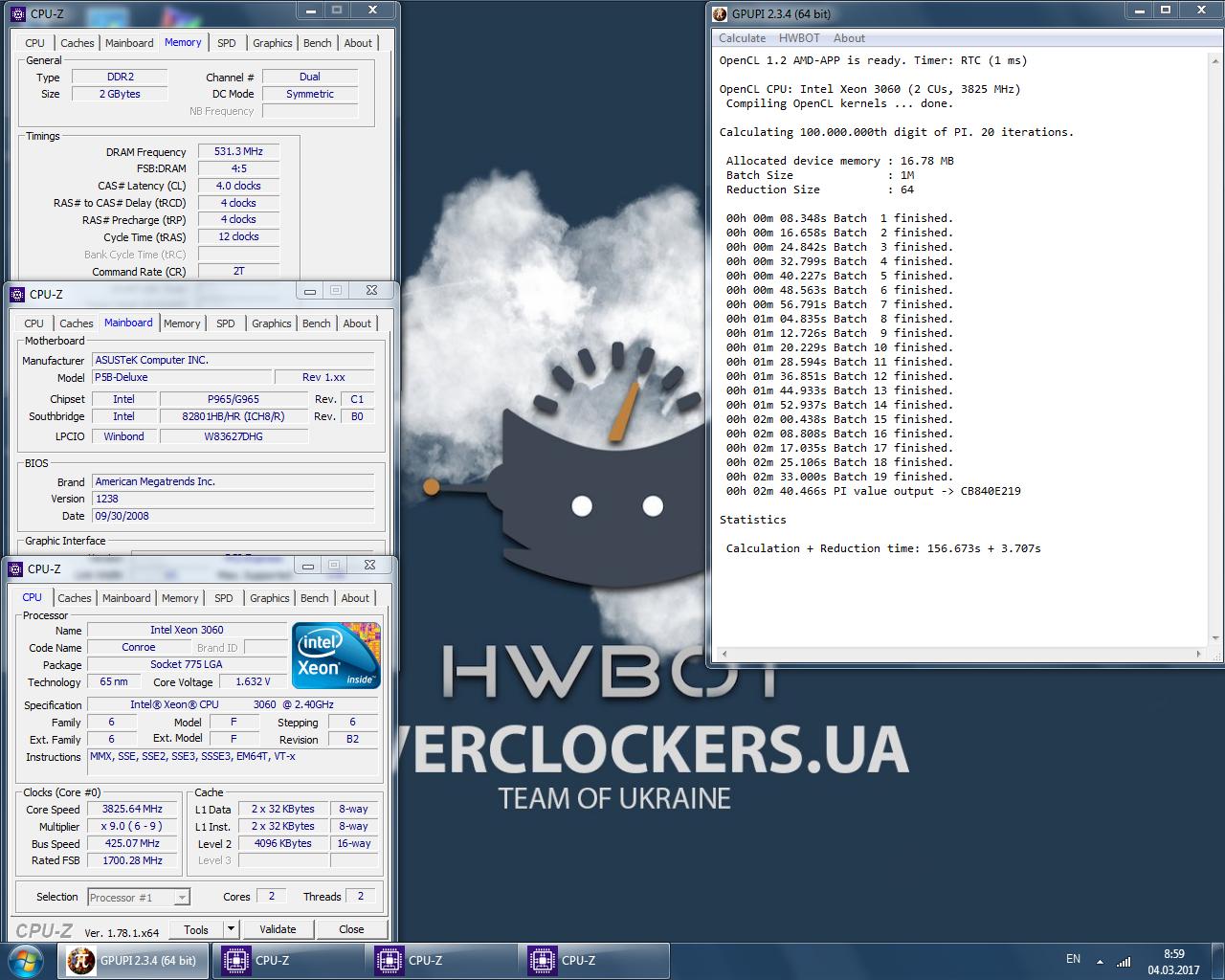Image resolution: width=1225 pixels, height=980 pixels.
Task: Click second CPU-Z taskbar button
Action: [x=443, y=960]
